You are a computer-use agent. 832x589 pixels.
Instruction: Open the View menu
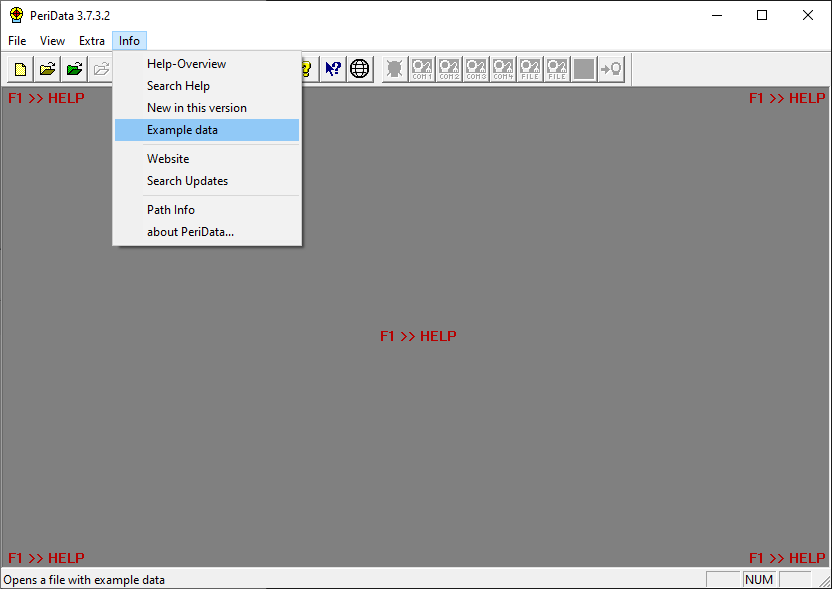tap(53, 41)
